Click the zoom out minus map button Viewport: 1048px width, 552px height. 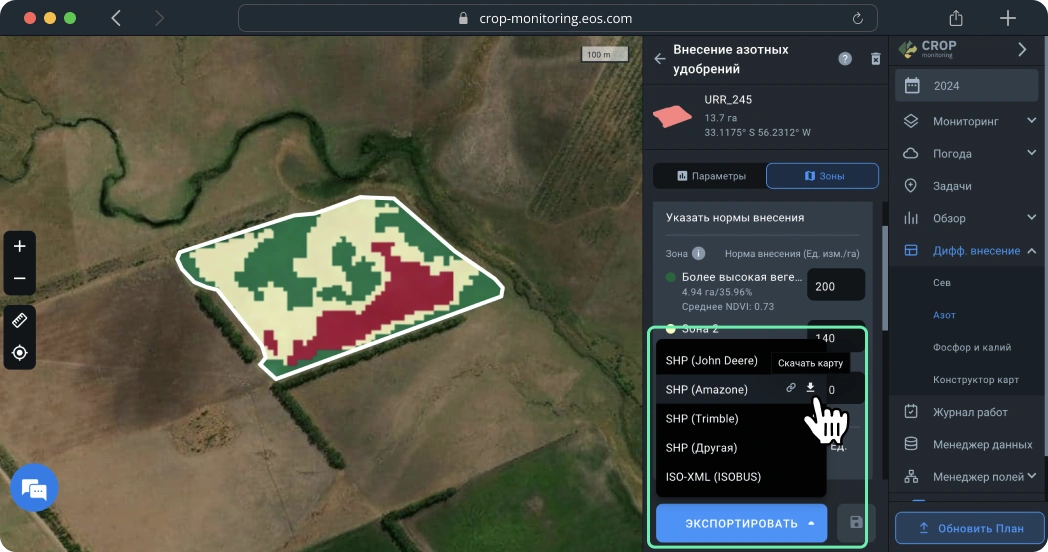click(x=20, y=278)
